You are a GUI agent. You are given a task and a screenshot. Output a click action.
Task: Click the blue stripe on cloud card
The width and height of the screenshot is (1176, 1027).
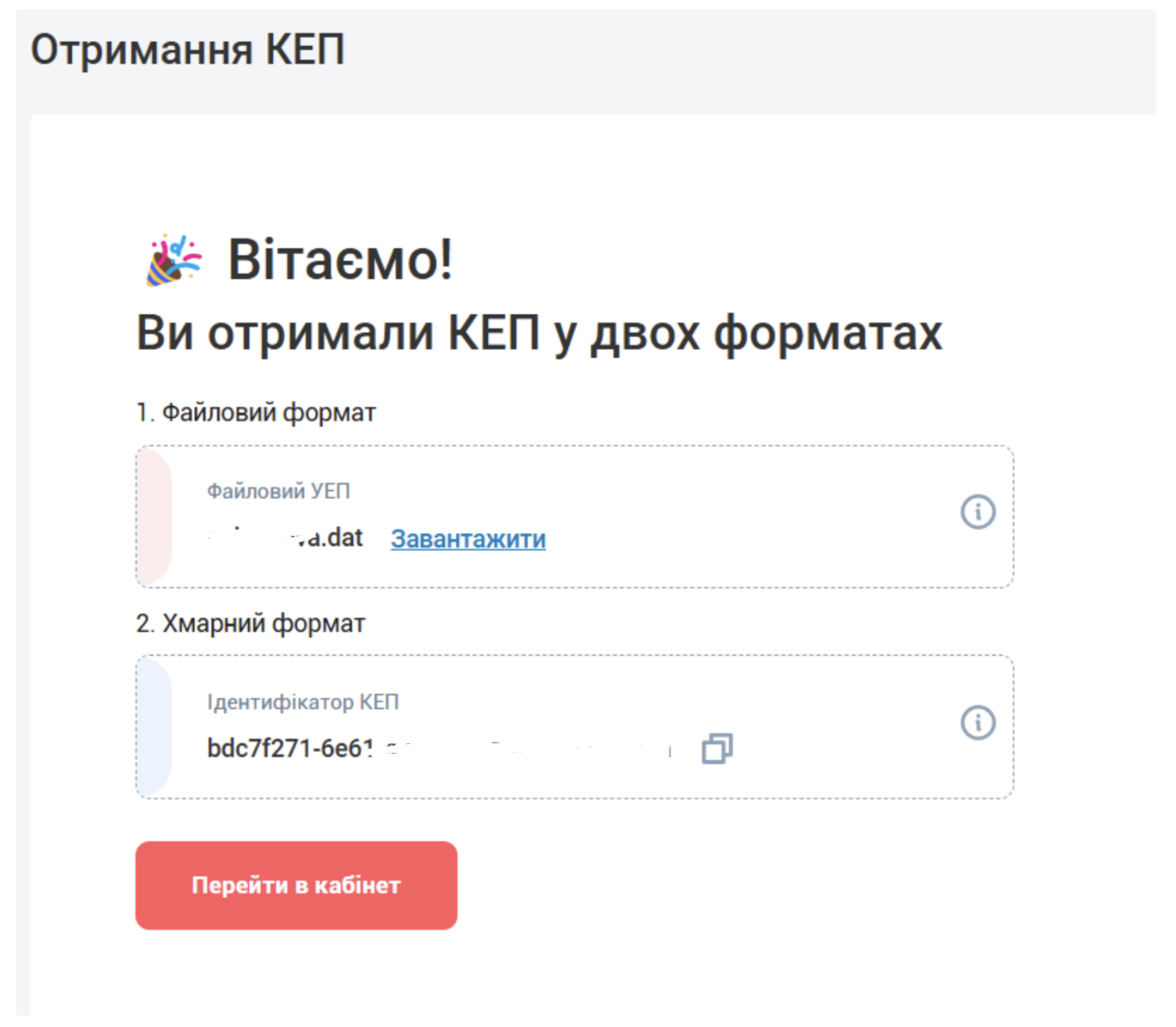(153, 727)
